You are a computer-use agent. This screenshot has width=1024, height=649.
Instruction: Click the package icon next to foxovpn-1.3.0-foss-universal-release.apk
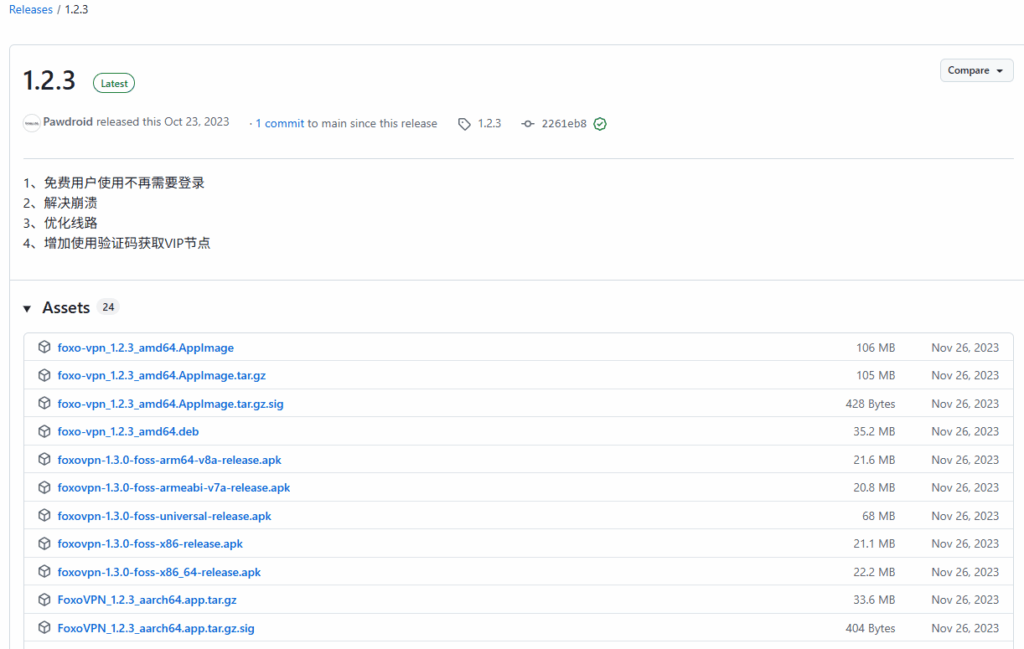[x=44, y=516]
